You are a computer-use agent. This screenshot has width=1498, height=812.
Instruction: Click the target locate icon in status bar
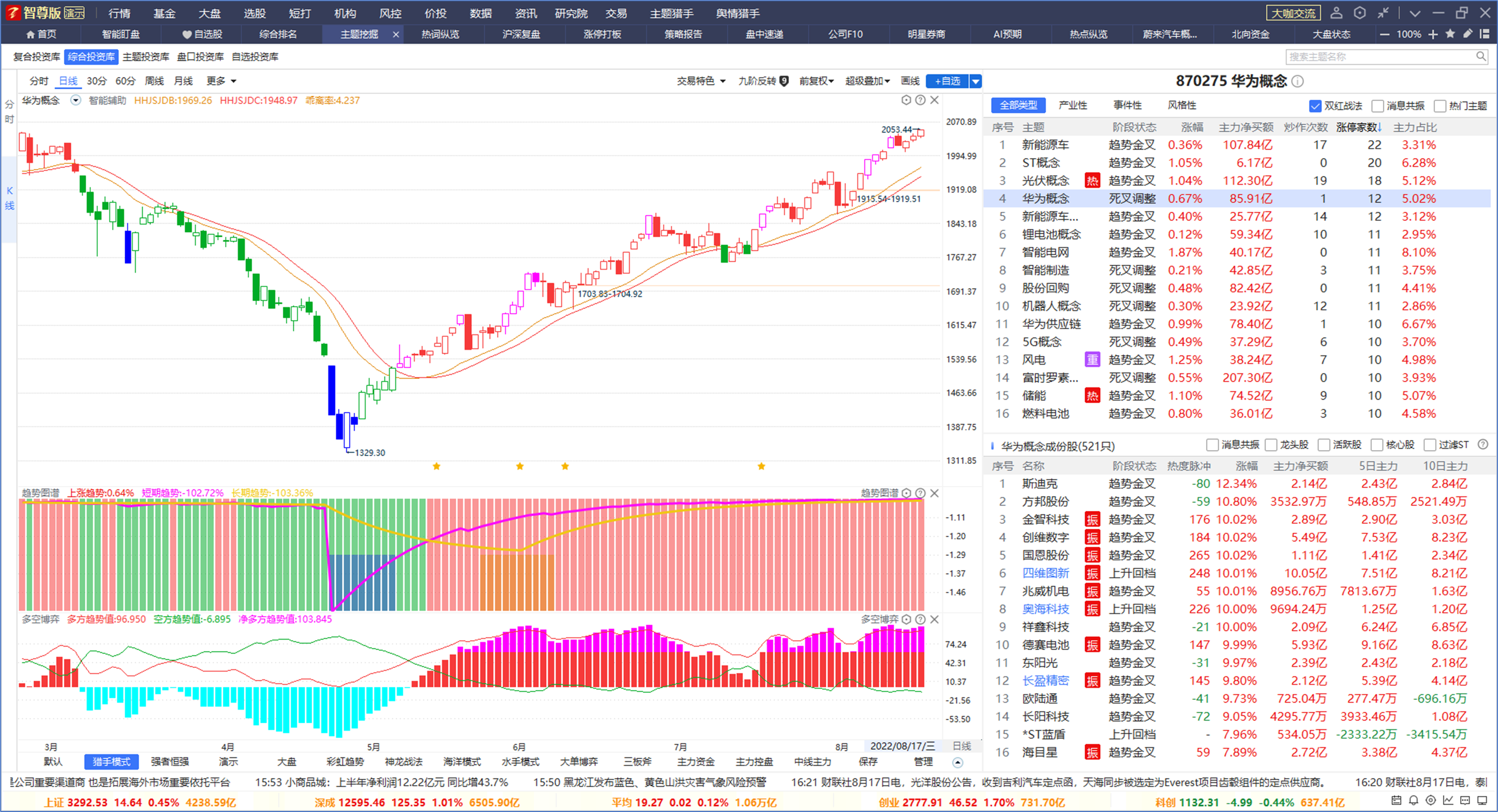[x=1431, y=801]
